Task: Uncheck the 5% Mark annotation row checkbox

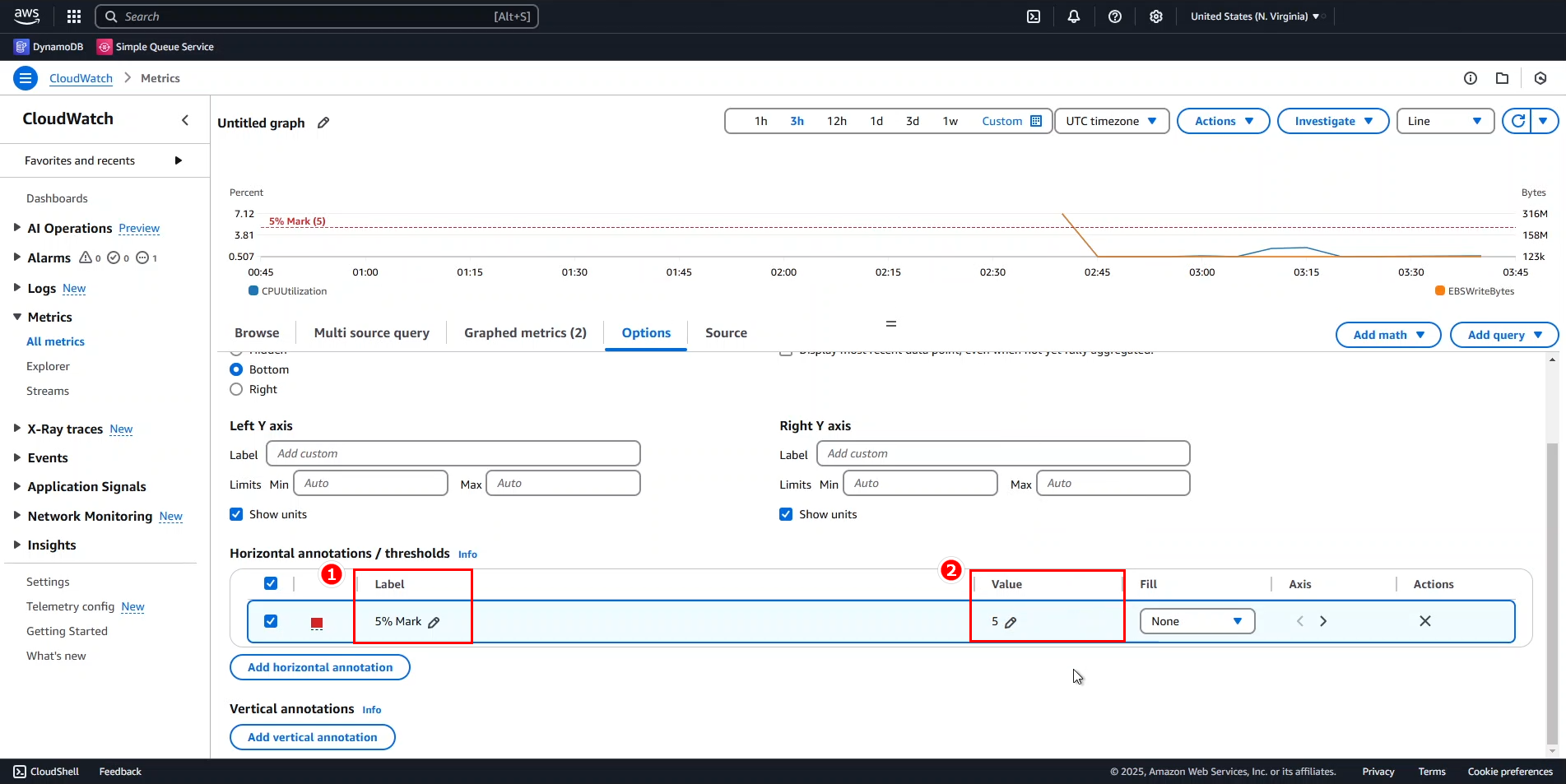Action: pos(271,621)
